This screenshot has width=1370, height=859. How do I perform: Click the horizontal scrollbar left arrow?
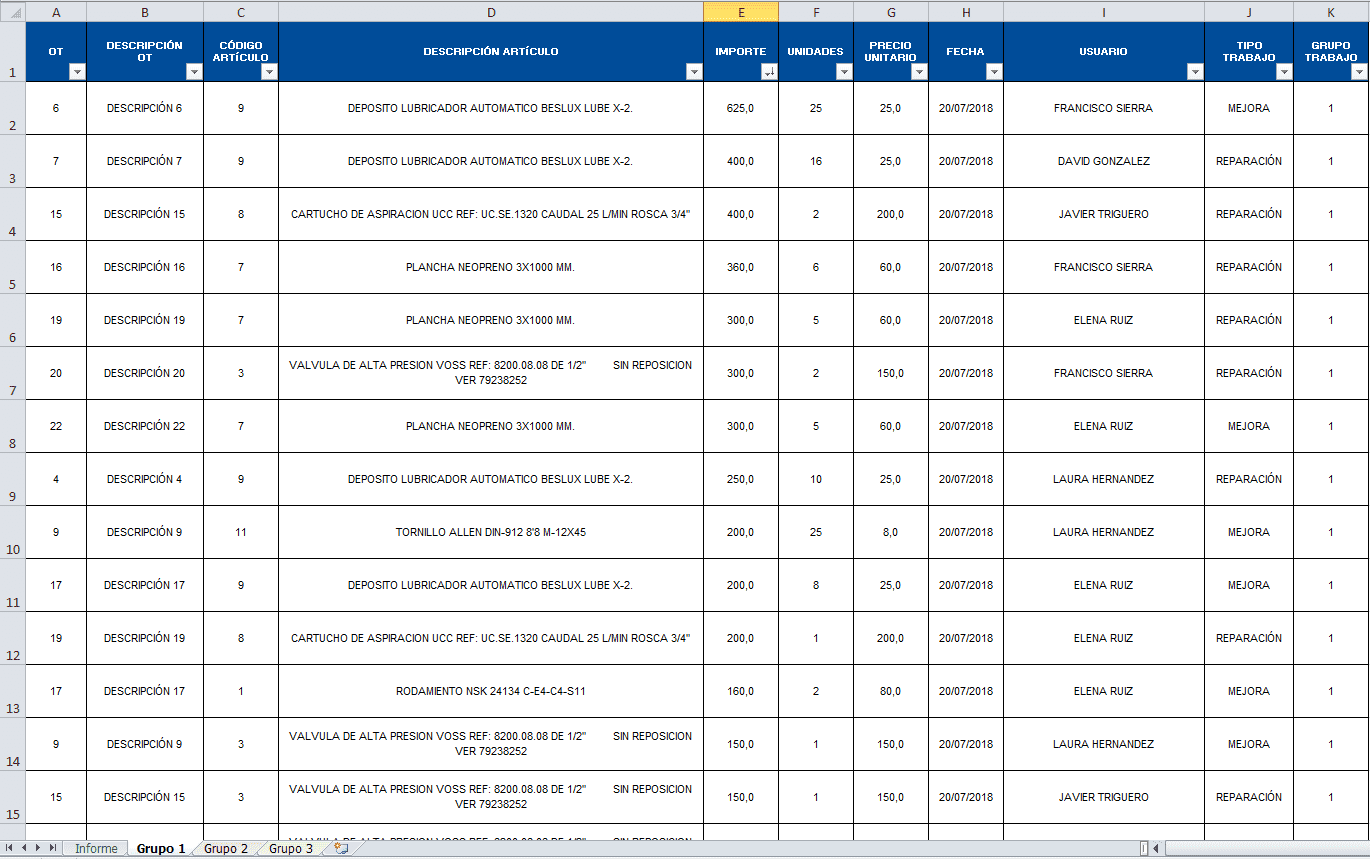click(1156, 848)
